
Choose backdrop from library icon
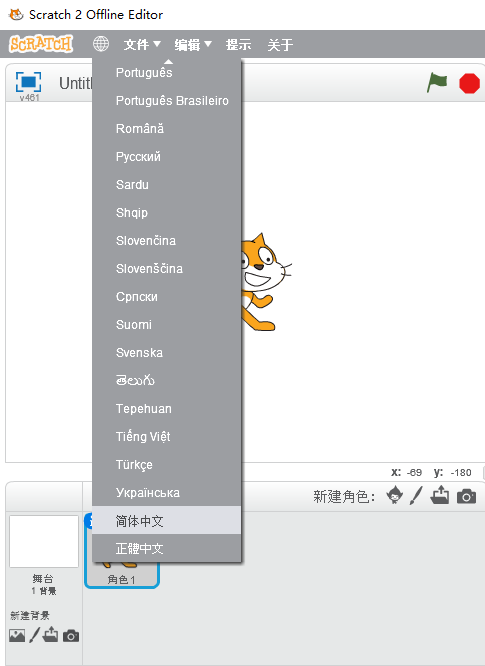(x=17, y=635)
